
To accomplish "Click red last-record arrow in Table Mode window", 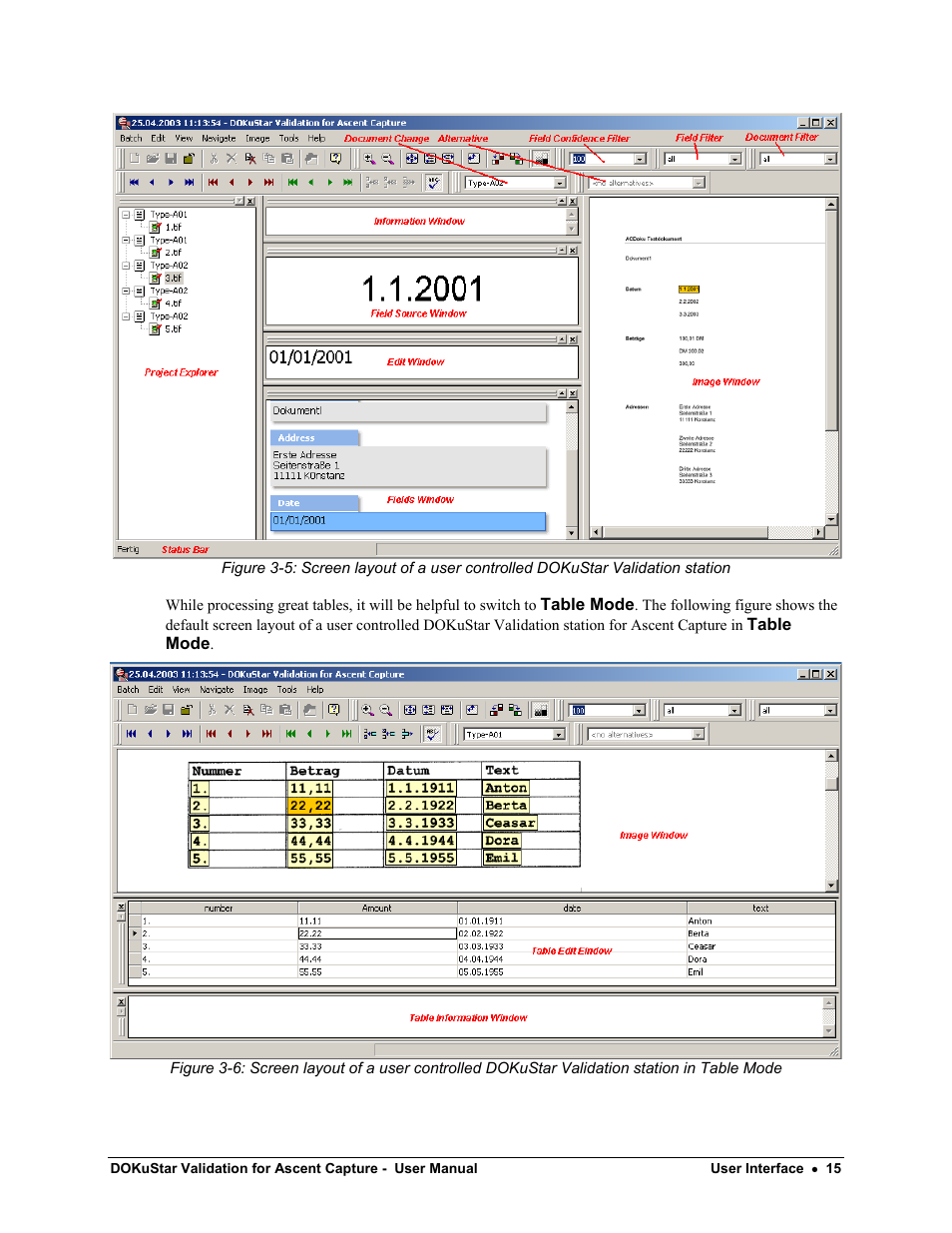I will tap(266, 734).
